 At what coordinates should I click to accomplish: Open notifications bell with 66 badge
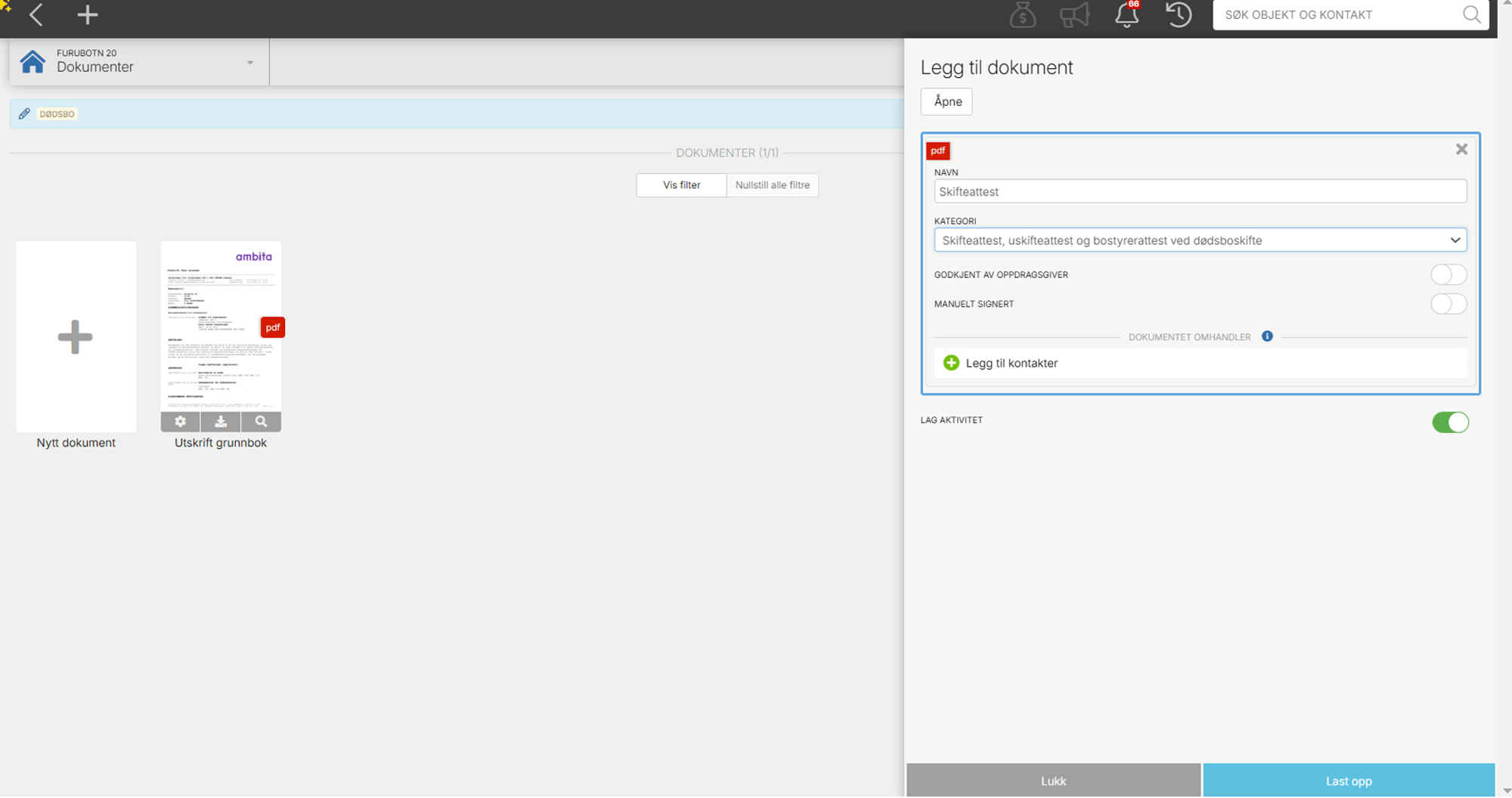pyautogui.click(x=1126, y=14)
